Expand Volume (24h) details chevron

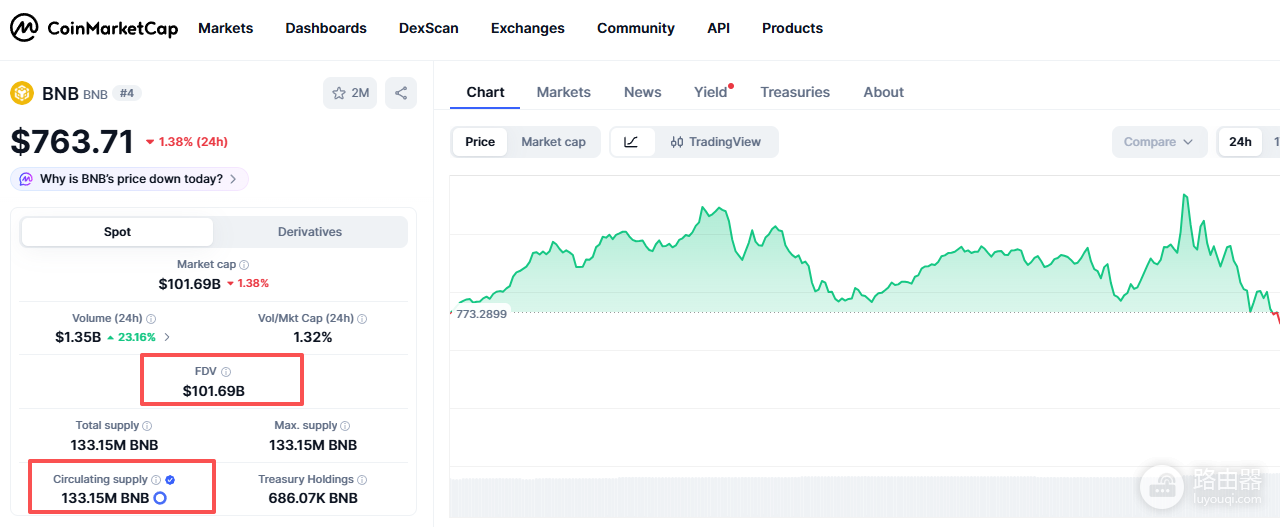pyautogui.click(x=167, y=337)
